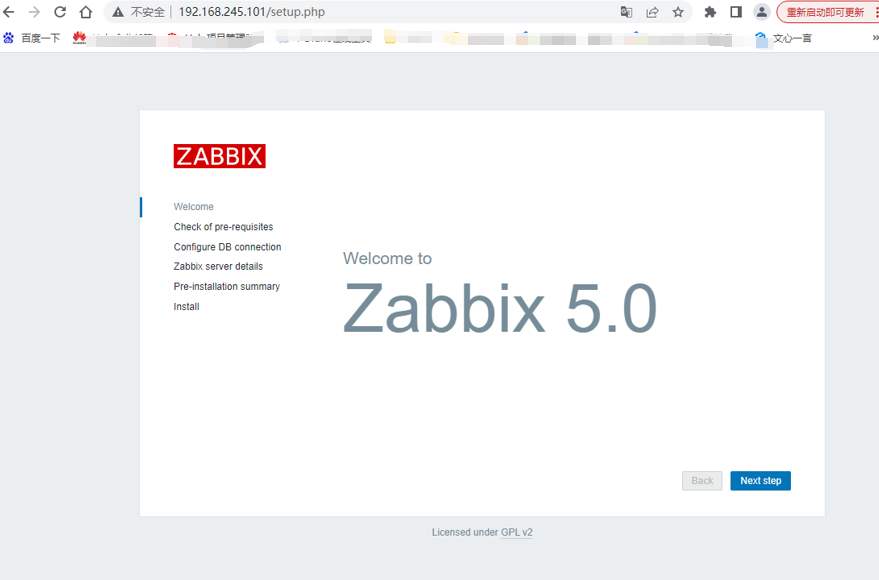The height and width of the screenshot is (580, 879).
Task: Select the Welcome setup step
Action: (193, 207)
